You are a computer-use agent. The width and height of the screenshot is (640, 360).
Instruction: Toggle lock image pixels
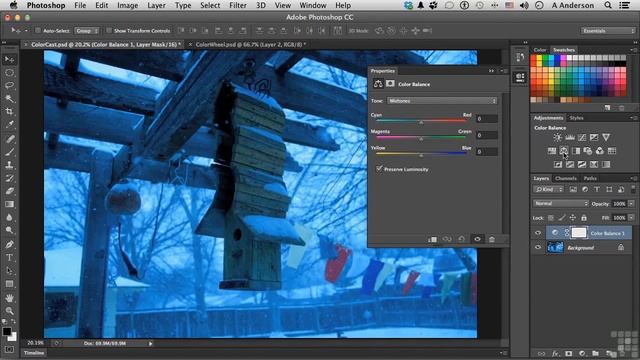pyautogui.click(x=562, y=218)
